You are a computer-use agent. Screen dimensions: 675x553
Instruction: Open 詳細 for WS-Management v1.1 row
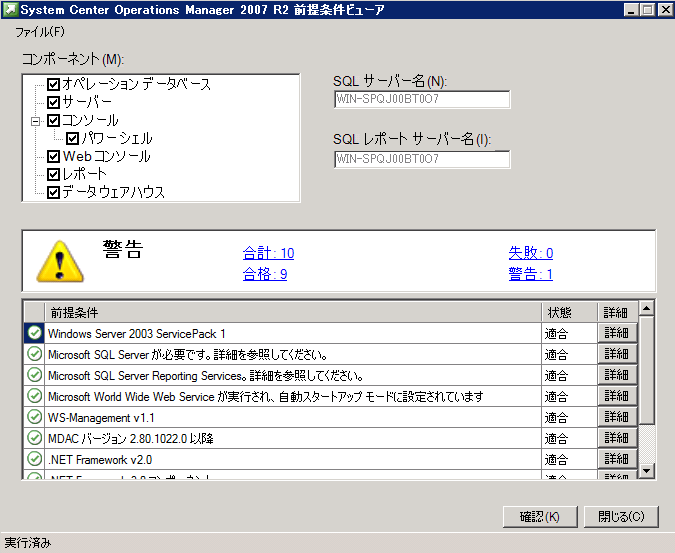tap(617, 417)
